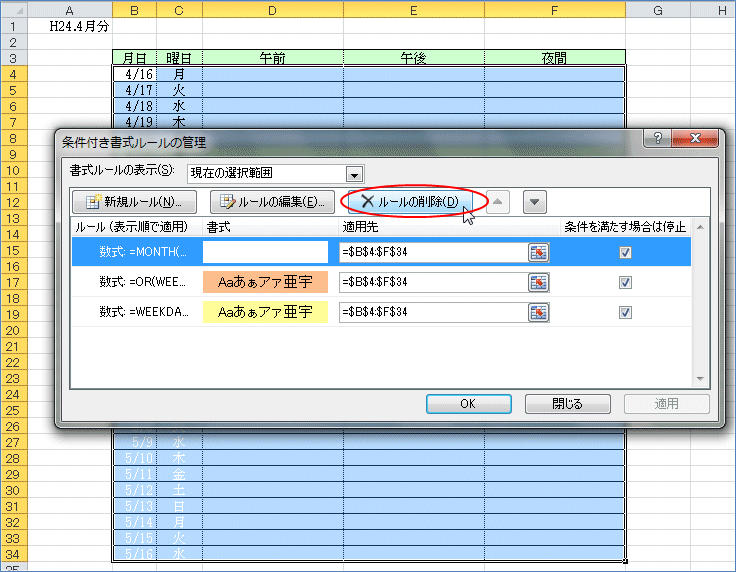This screenshot has width=736, height=572.
Task: Toggle stop-if-true checkbox for OR(WEE rule
Action: [625, 282]
